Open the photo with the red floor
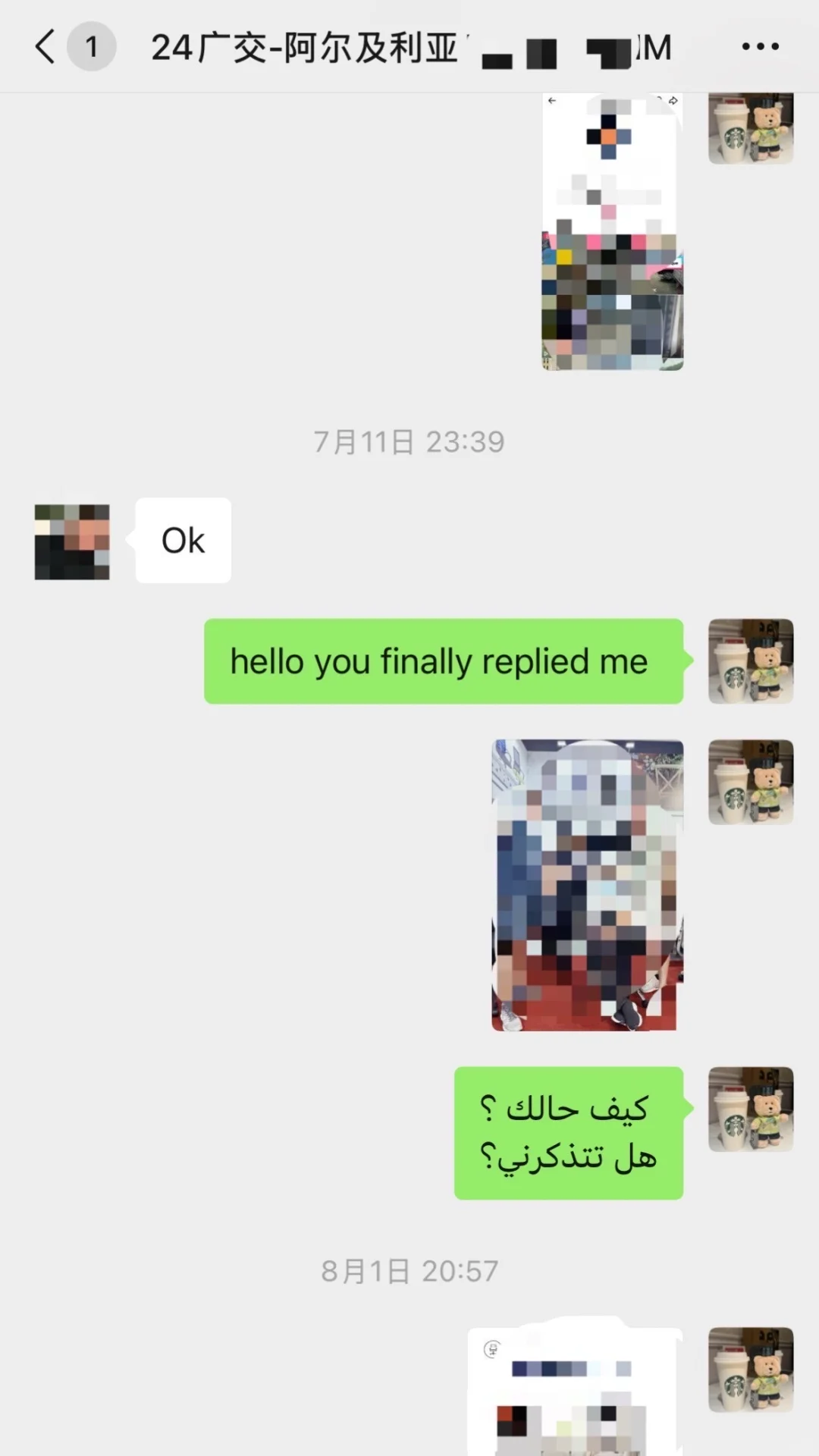The height and width of the screenshot is (1456, 819). [588, 885]
